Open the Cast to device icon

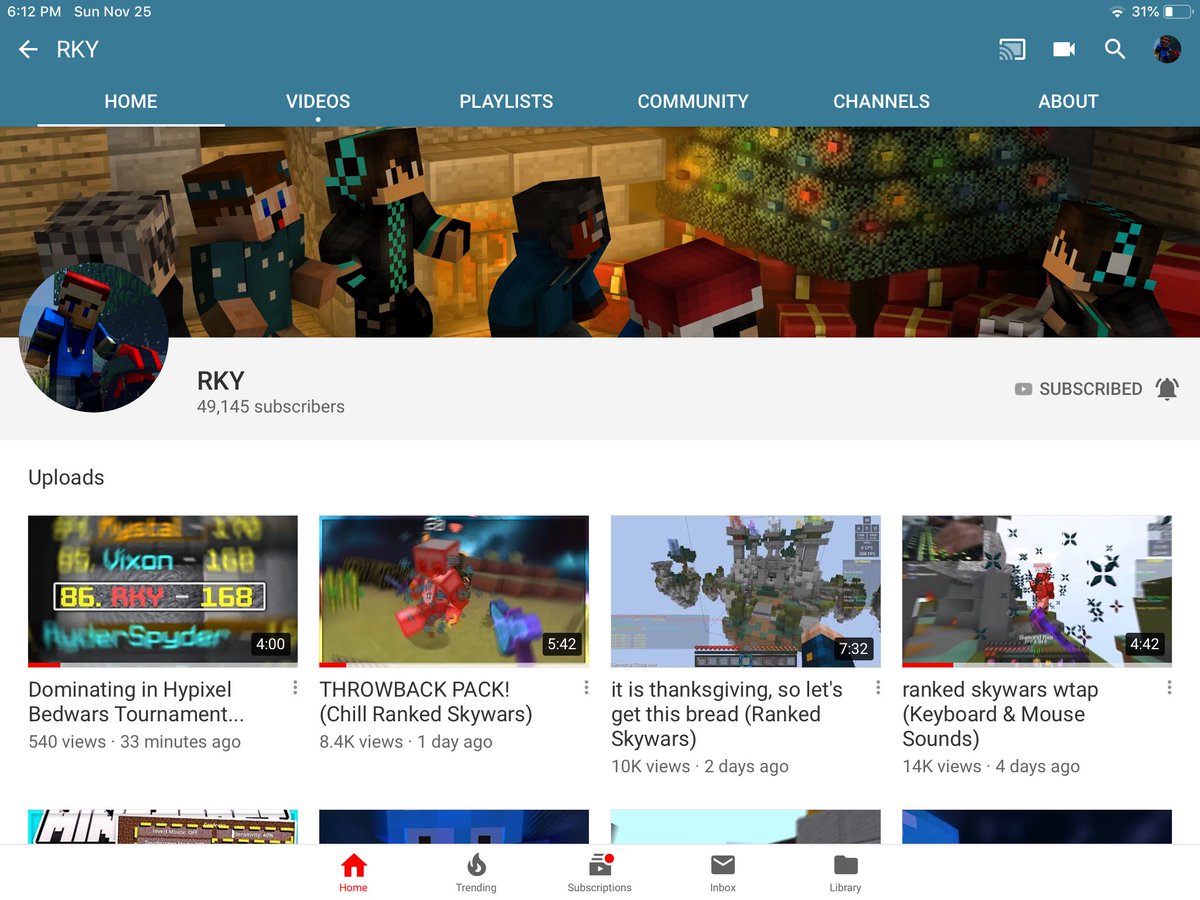1012,49
